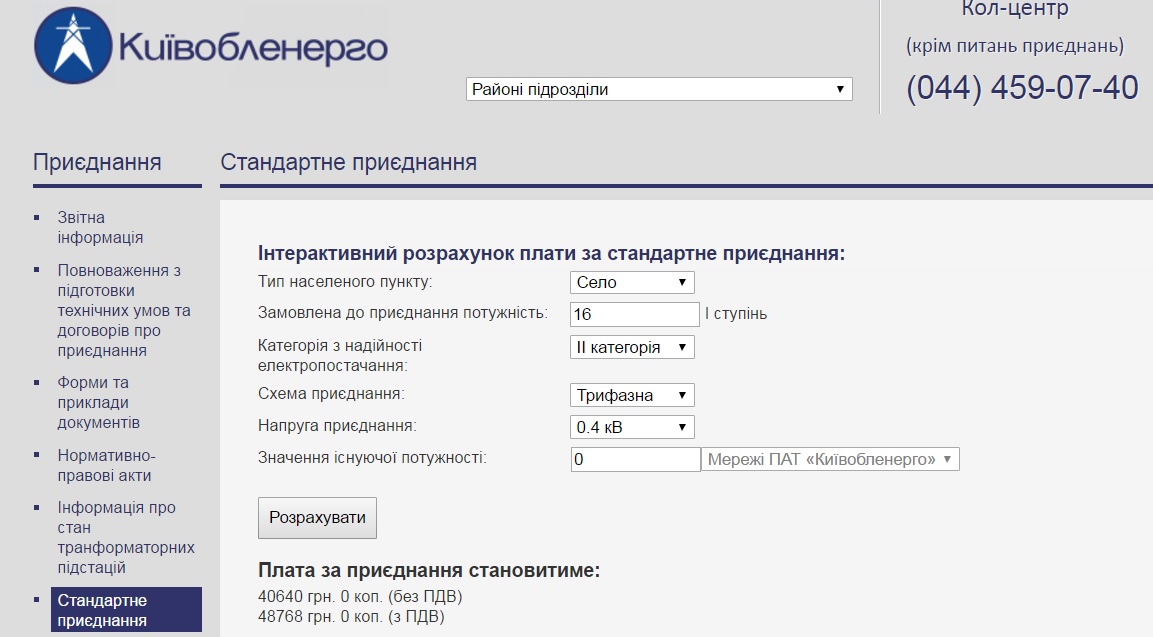Viewport: 1153px width, 637px height.
Task: Select the Стандартне приєднання menu item
Action: click(x=126, y=610)
